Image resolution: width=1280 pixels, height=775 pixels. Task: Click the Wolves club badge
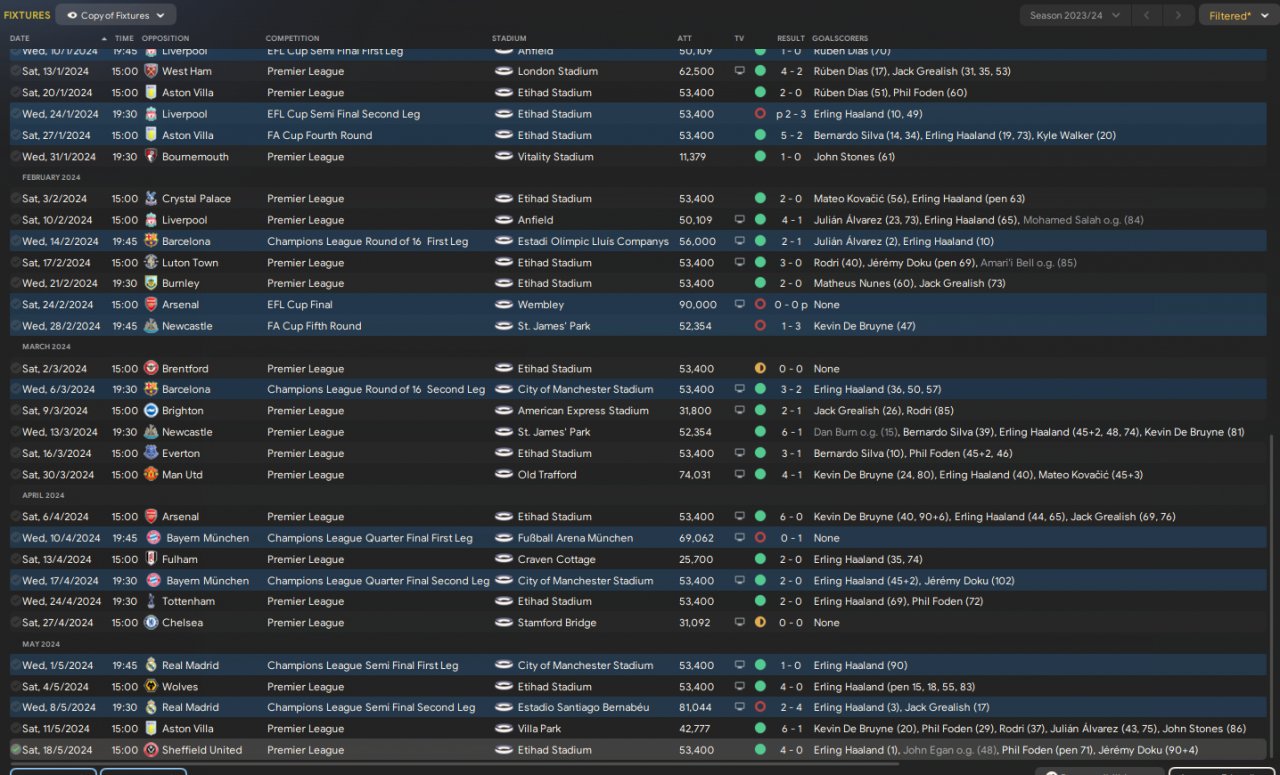(x=151, y=686)
